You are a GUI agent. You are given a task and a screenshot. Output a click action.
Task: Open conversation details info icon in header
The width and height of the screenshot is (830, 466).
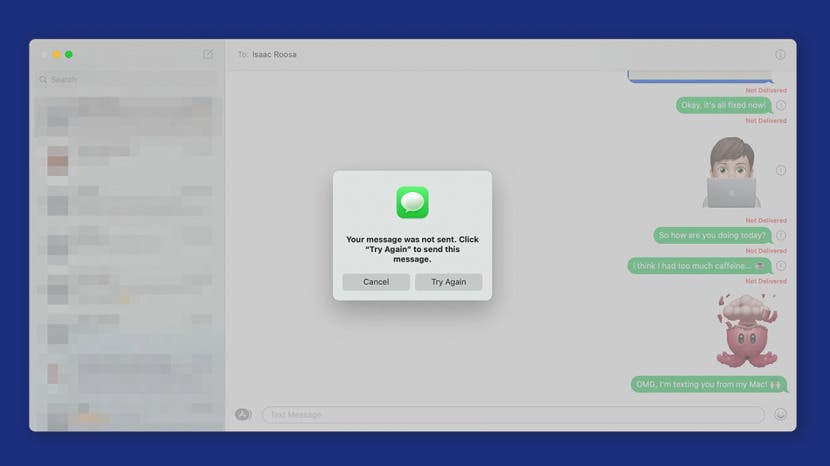(x=780, y=55)
